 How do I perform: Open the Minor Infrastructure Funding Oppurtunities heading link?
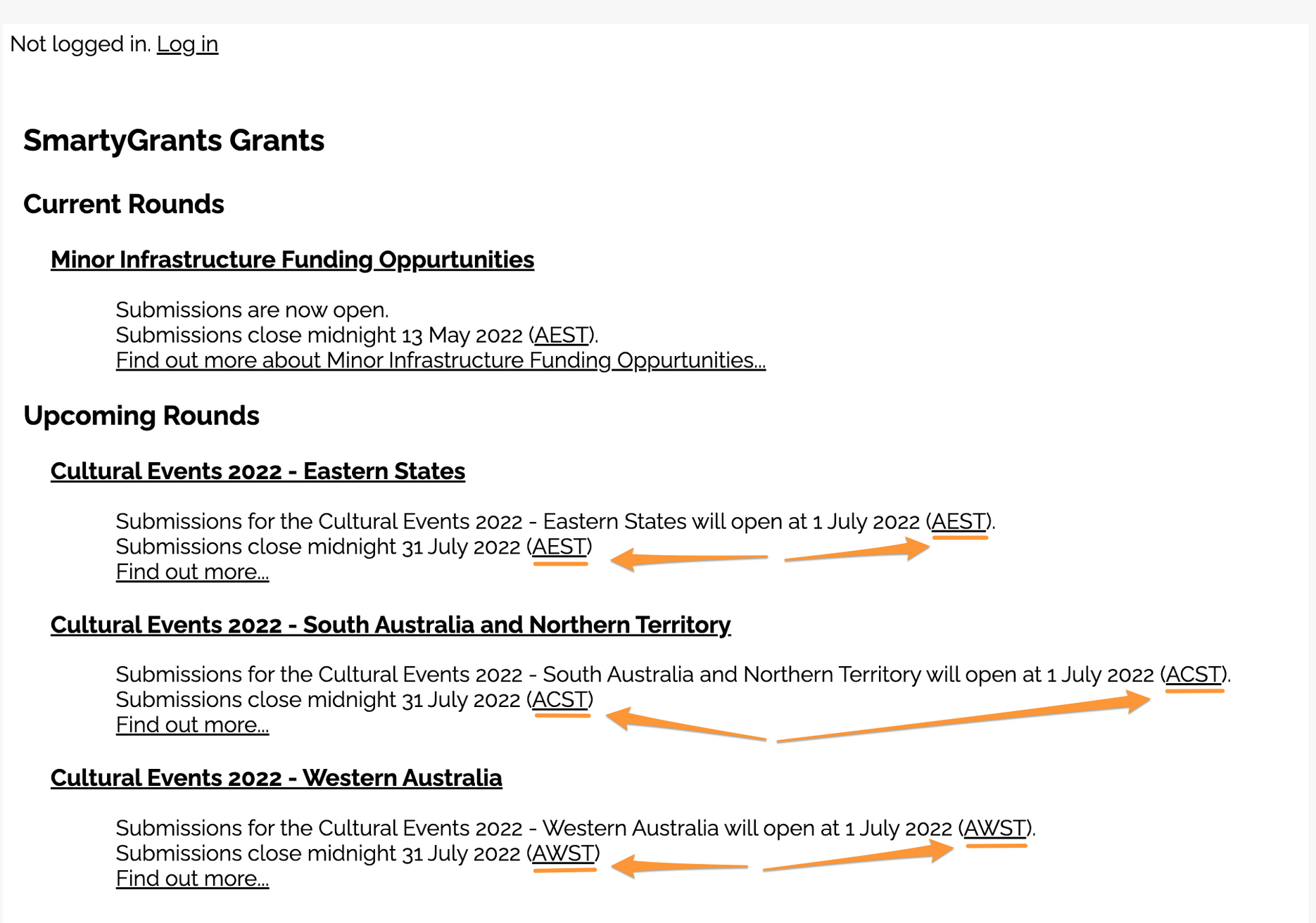point(292,260)
